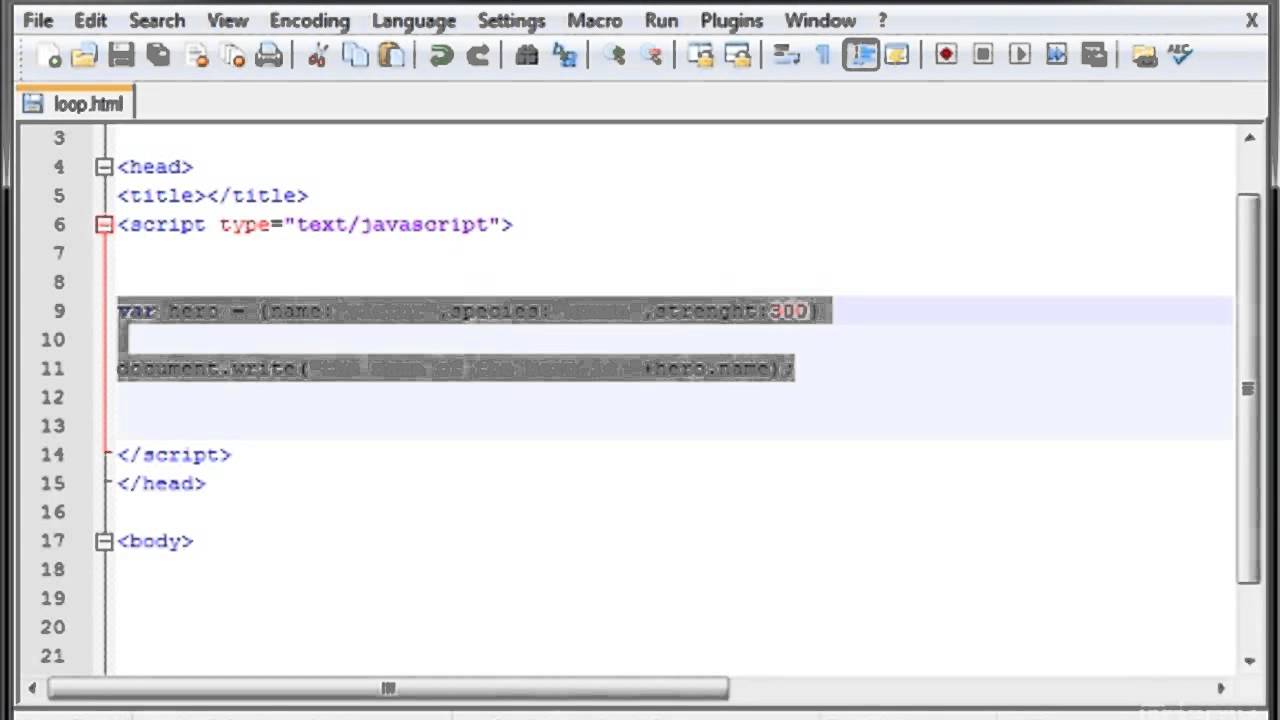
Task: Open the Run menu
Action: [x=662, y=20]
